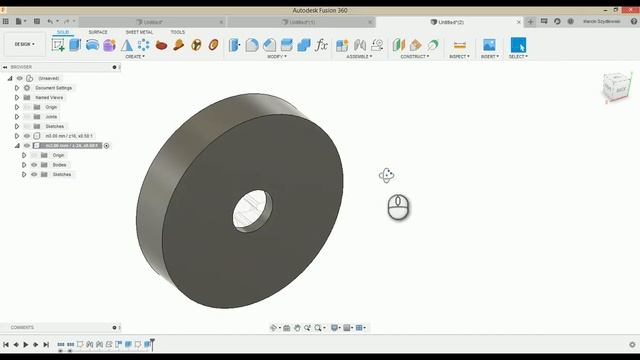Click the activate radio on highlighted component
The height and width of the screenshot is (360, 640).
point(107,146)
